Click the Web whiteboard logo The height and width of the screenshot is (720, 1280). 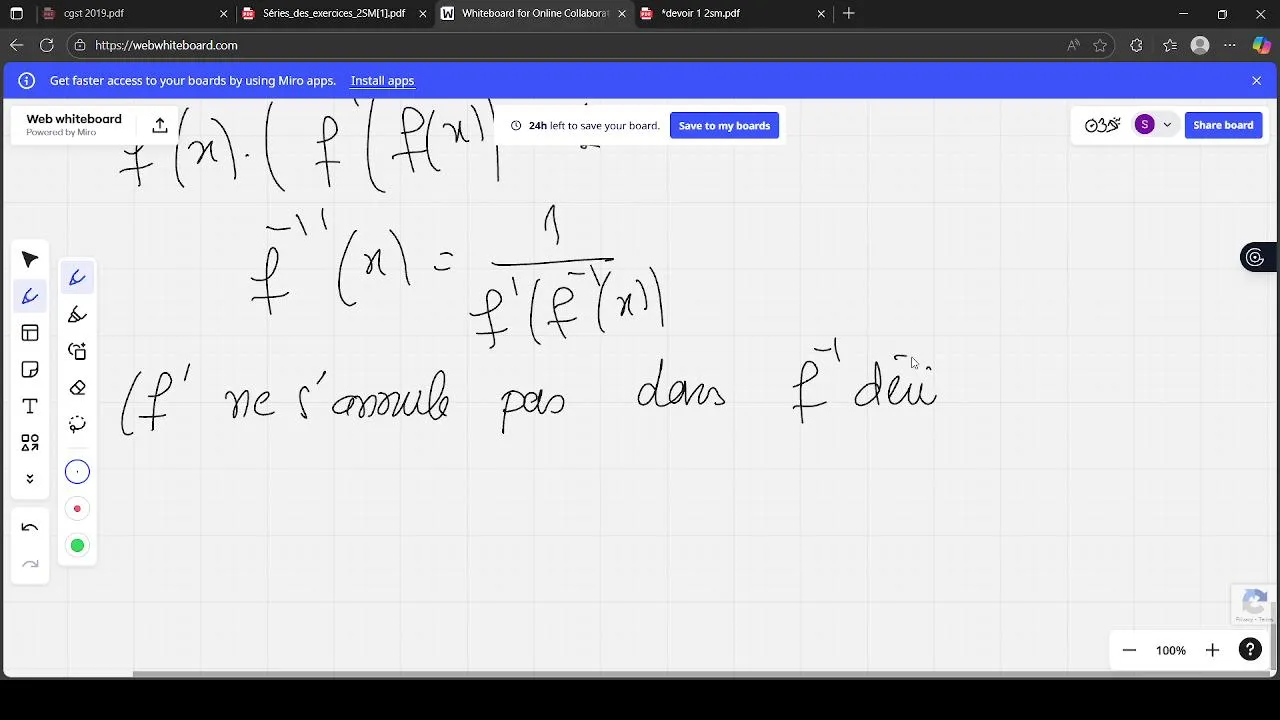[74, 124]
